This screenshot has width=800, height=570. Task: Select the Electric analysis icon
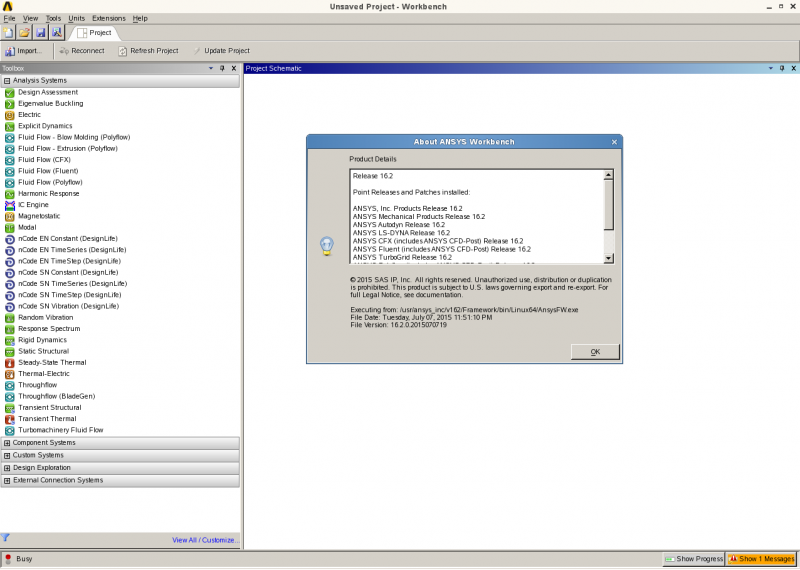[10, 115]
